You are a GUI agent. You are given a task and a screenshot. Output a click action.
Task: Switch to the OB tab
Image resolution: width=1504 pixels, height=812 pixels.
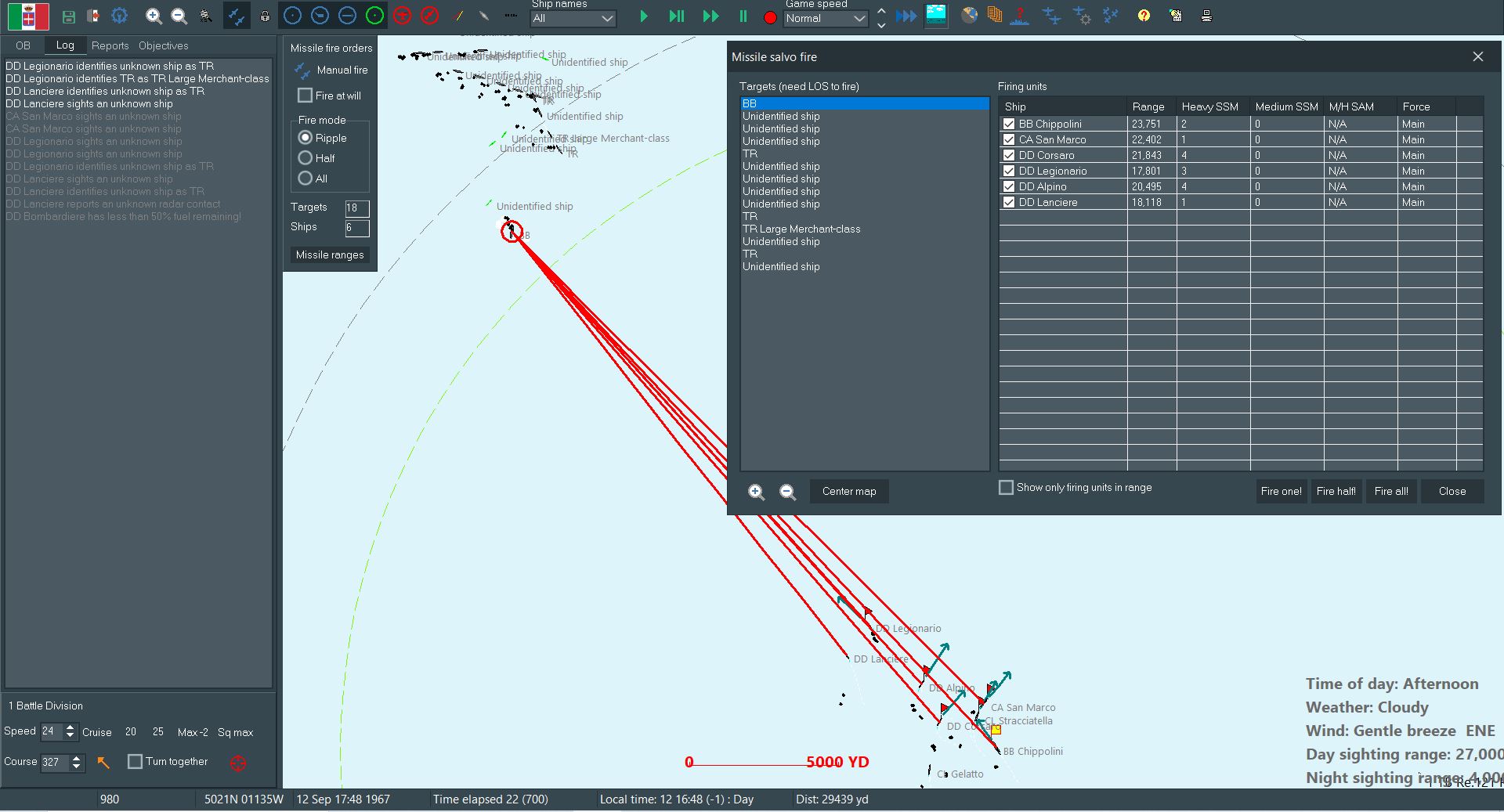pos(23,45)
